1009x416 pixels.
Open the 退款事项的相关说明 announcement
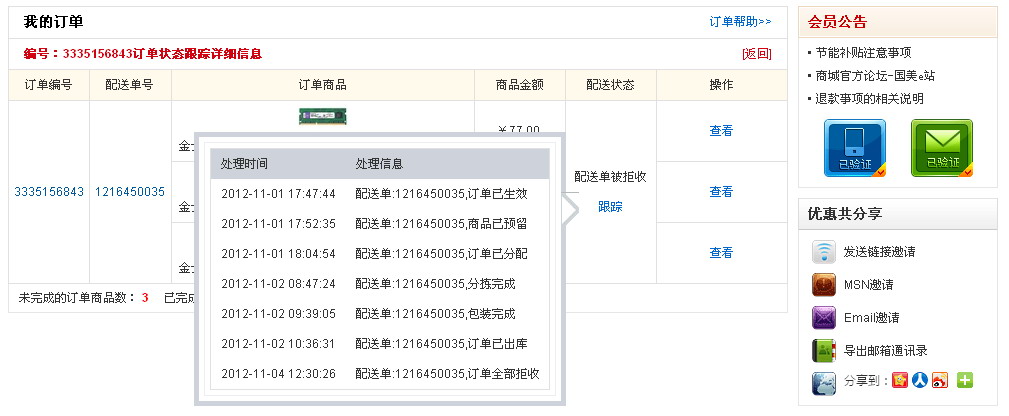pos(869,98)
